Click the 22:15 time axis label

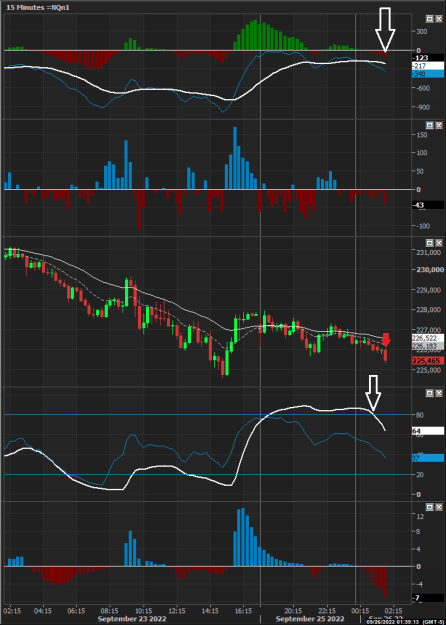327,611
